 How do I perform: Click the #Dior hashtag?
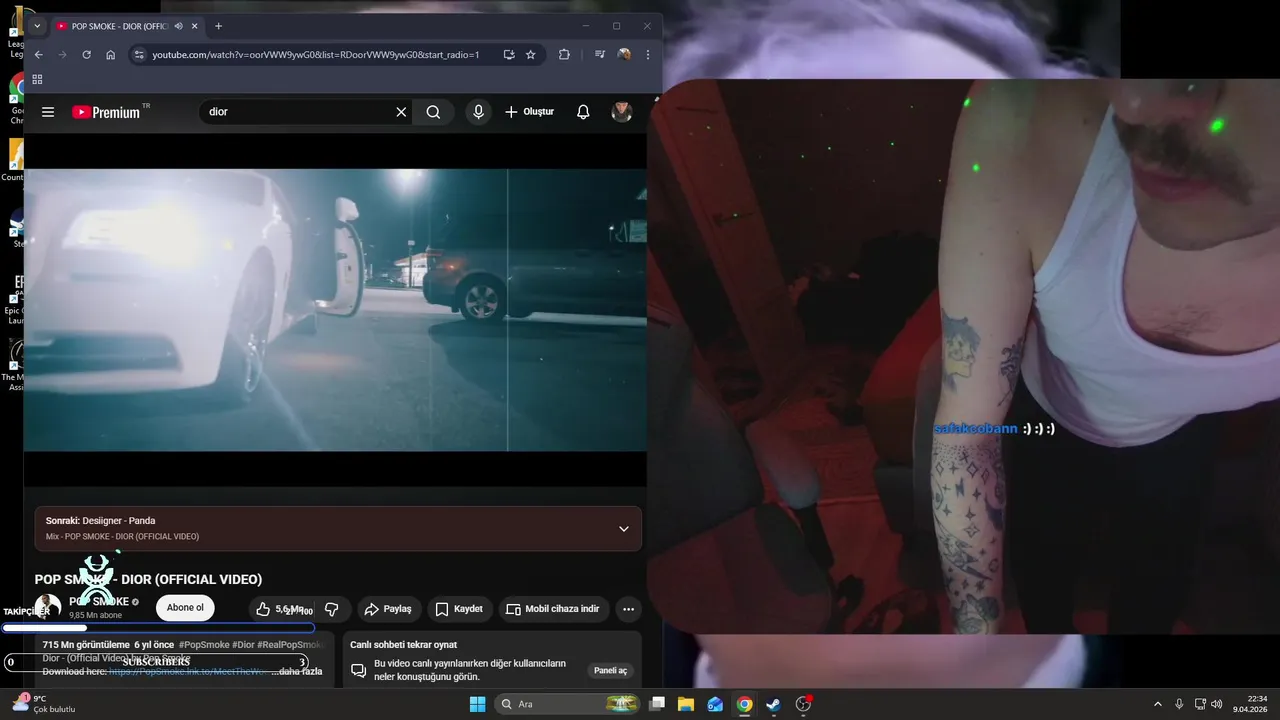click(x=243, y=645)
